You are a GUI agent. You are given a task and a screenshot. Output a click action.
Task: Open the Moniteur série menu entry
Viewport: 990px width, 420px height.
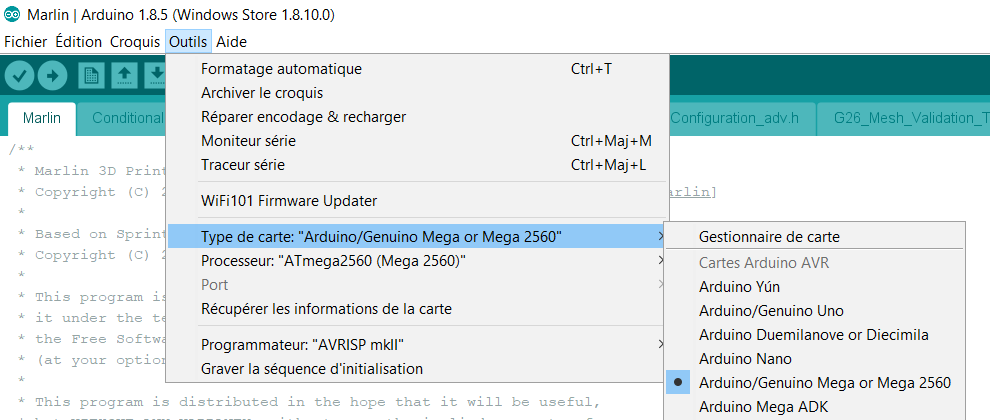[x=250, y=141]
